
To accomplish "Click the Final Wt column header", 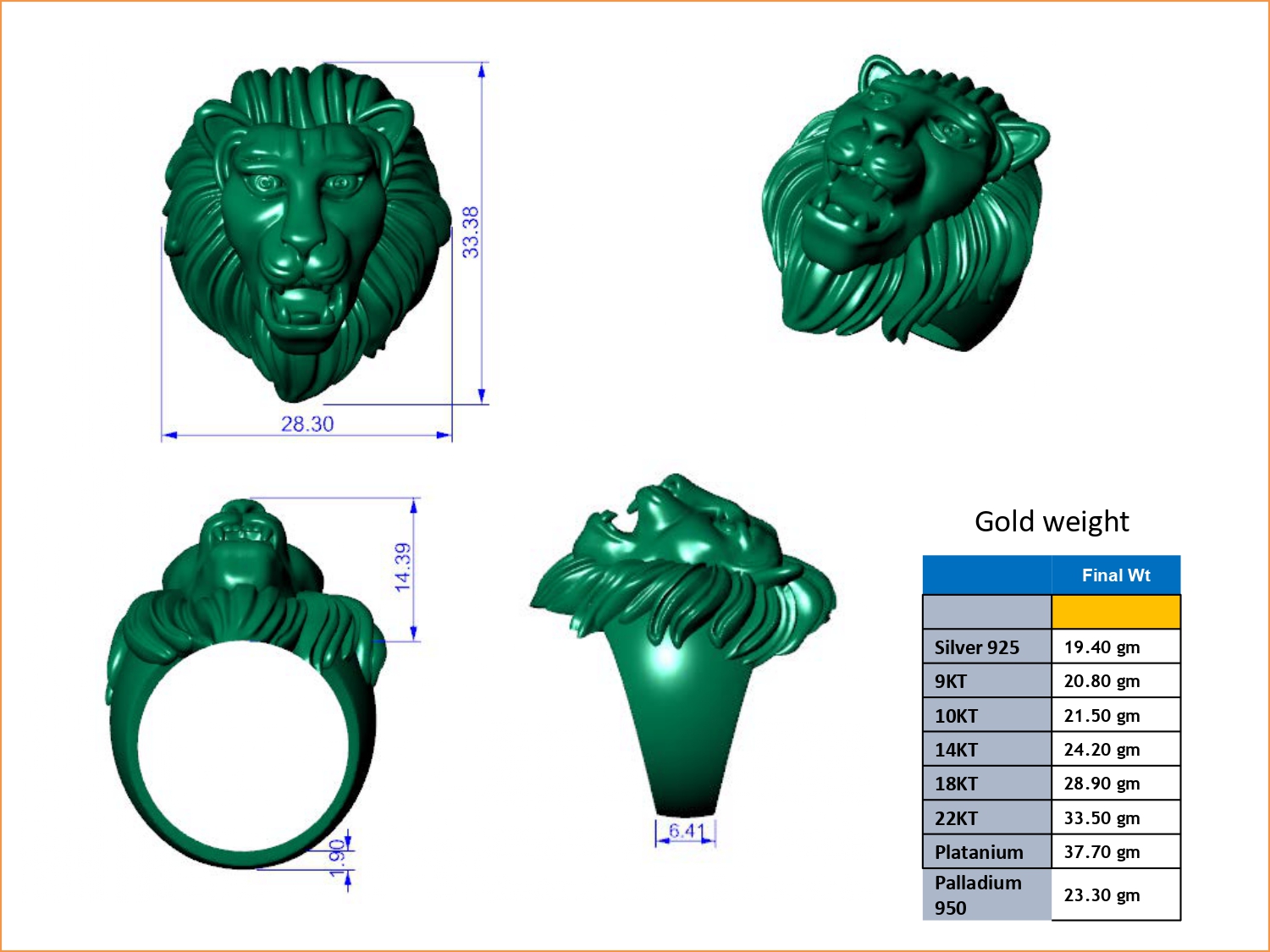I will [x=1116, y=575].
